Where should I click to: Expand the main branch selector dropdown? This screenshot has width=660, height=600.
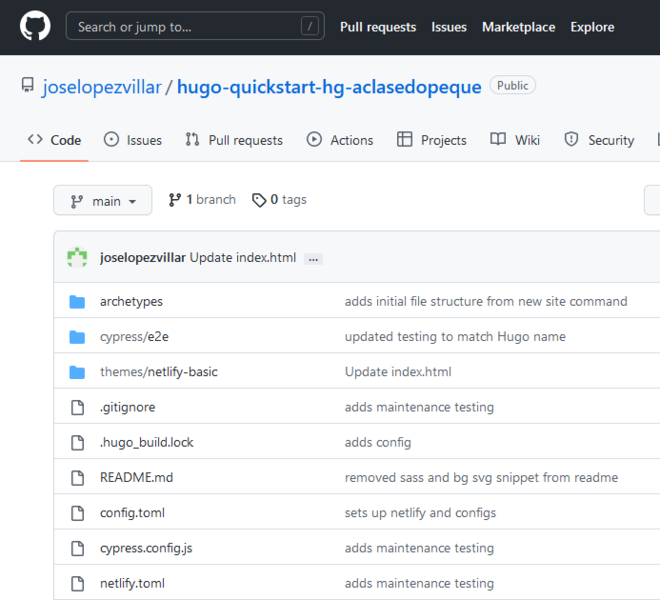point(103,200)
